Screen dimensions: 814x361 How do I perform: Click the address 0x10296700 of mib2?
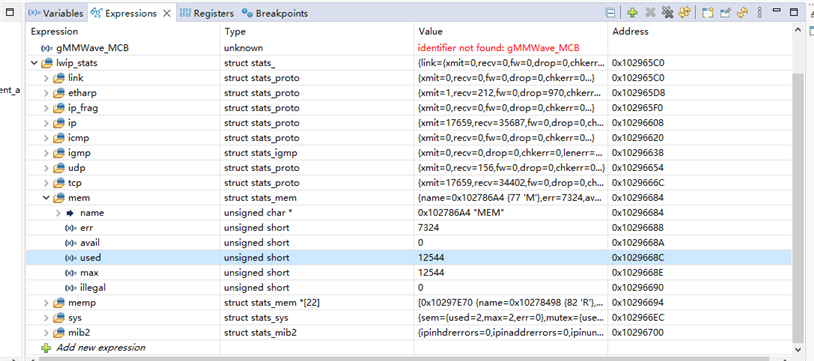click(x=638, y=332)
